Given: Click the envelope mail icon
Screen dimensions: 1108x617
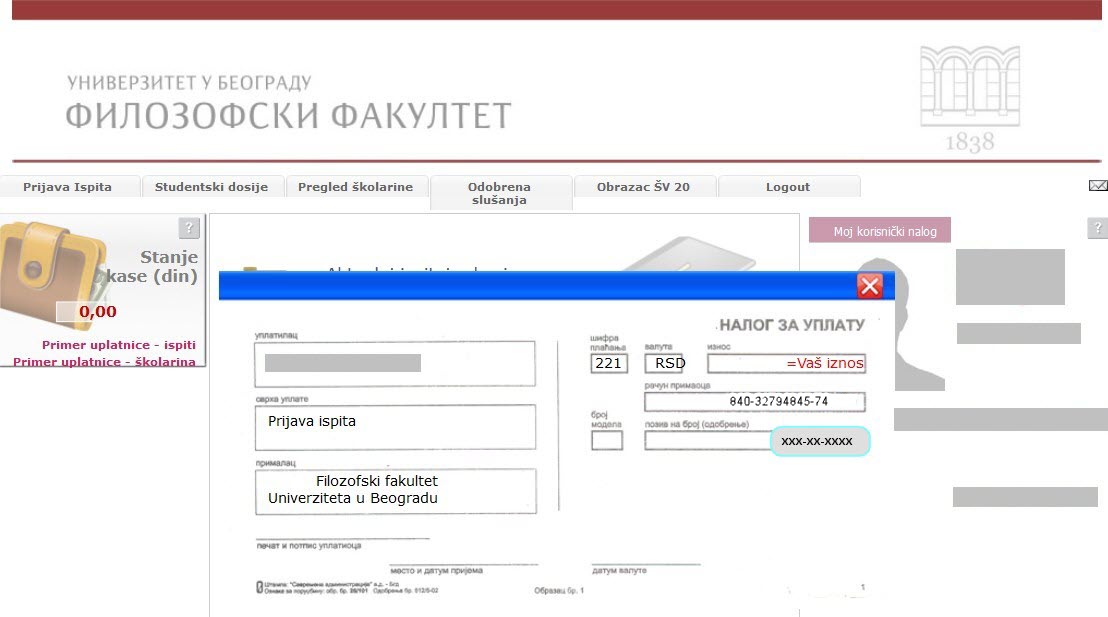Looking at the screenshot, I should point(1098,186).
